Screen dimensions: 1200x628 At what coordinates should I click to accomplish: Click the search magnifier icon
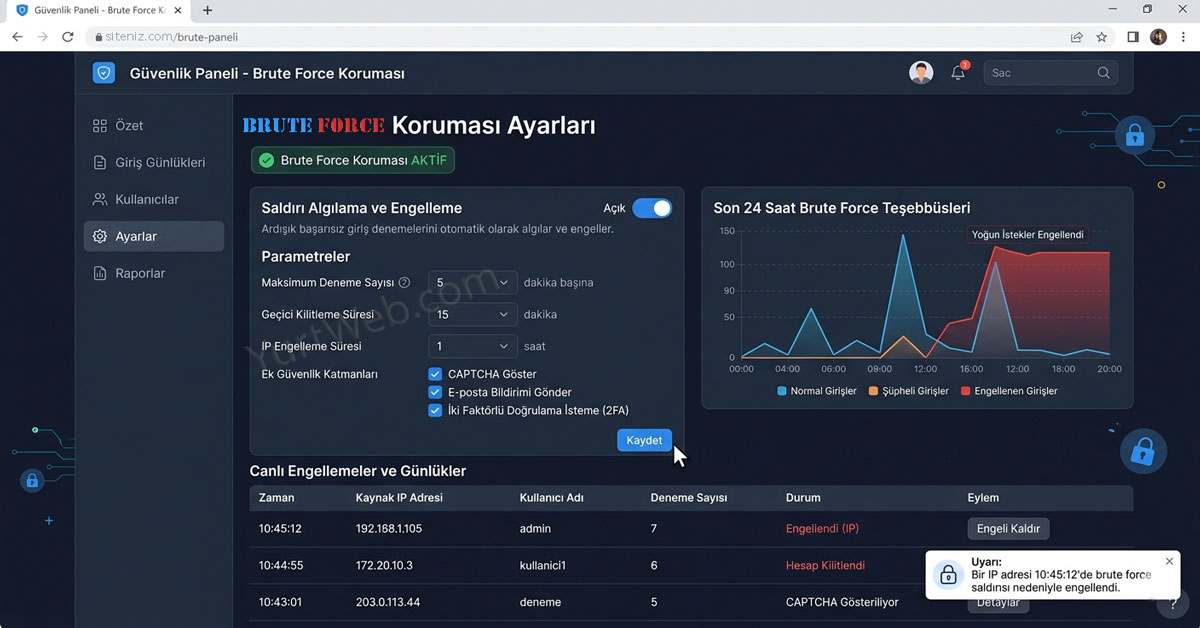pyautogui.click(x=1104, y=73)
